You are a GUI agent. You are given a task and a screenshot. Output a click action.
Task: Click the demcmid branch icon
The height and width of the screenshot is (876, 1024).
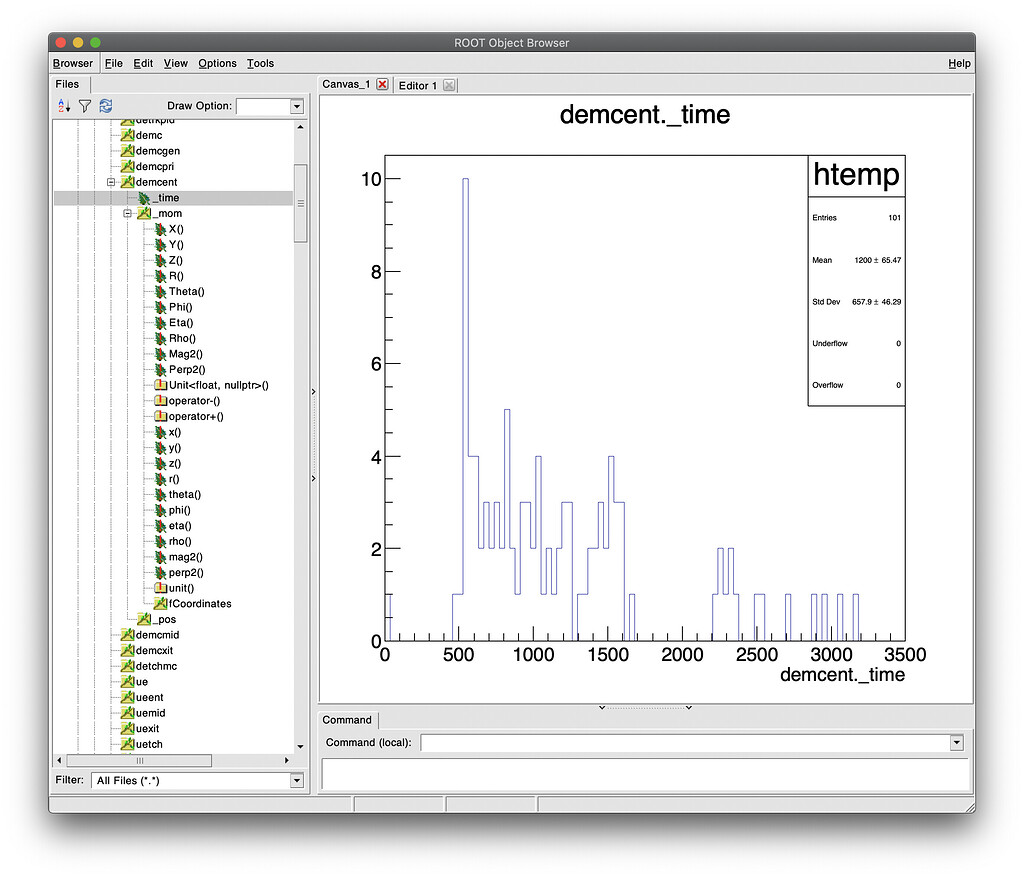[x=128, y=635]
